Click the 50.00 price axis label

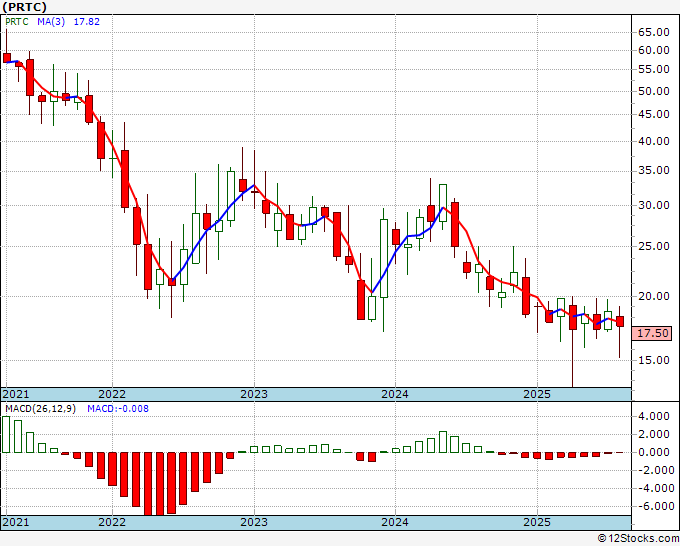(x=654, y=91)
